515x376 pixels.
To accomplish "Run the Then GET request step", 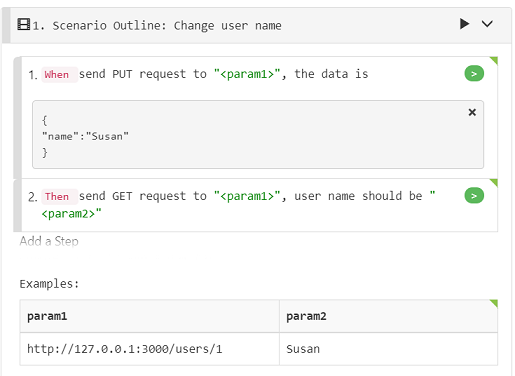I will (474, 196).
